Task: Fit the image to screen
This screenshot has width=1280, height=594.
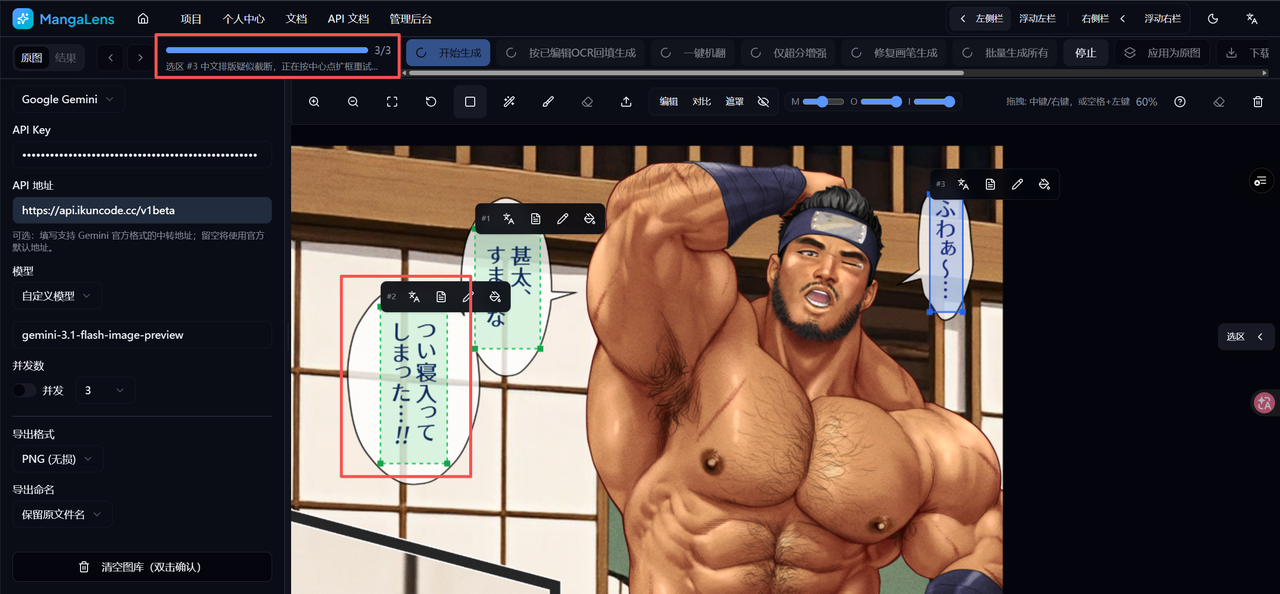Action: pos(392,102)
